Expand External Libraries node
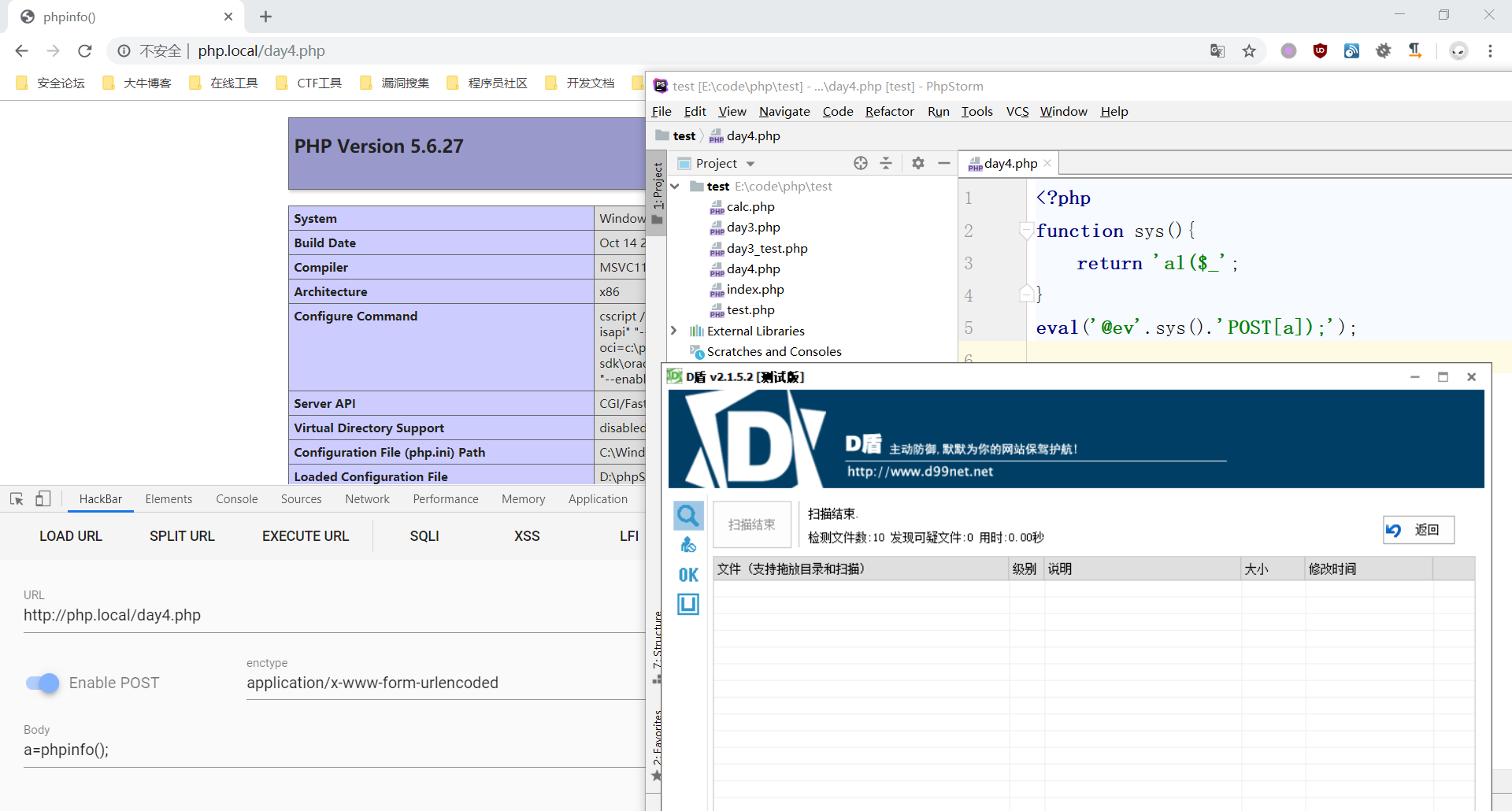The image size is (1512, 811). 673,331
